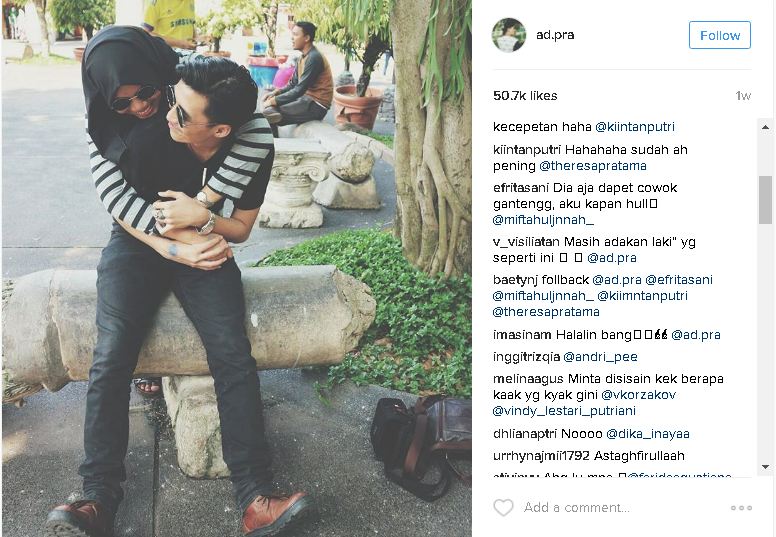Viewport: 776px width, 537px height.
Task: Open the @kiintanputri mention link
Action: 635,127
